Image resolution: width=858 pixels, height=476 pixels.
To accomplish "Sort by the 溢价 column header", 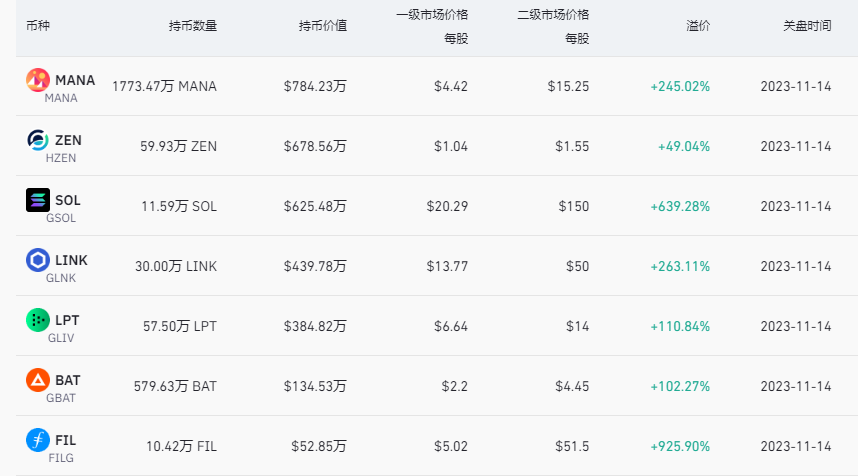I will click(698, 26).
